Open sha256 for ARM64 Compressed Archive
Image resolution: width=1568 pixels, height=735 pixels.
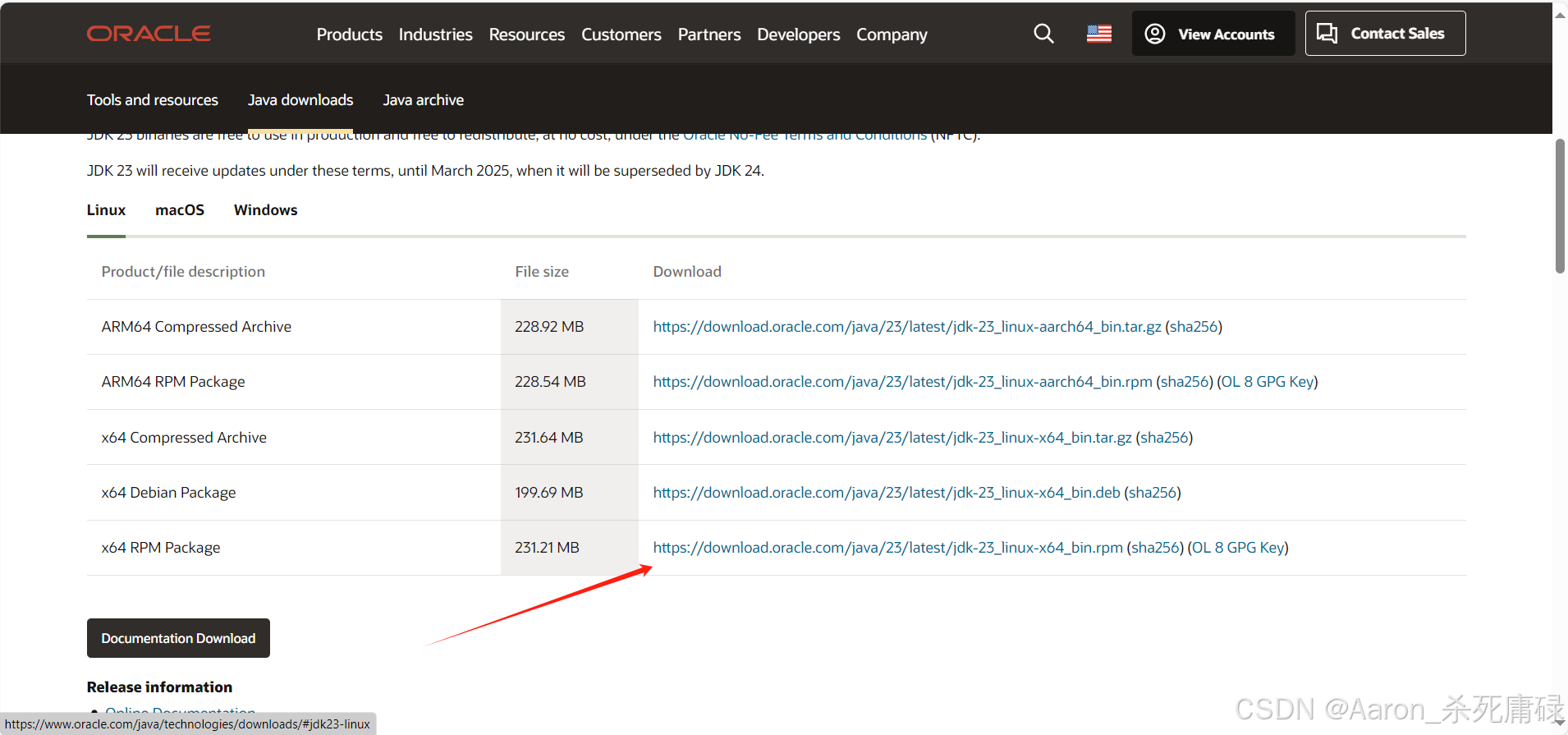tap(1194, 327)
